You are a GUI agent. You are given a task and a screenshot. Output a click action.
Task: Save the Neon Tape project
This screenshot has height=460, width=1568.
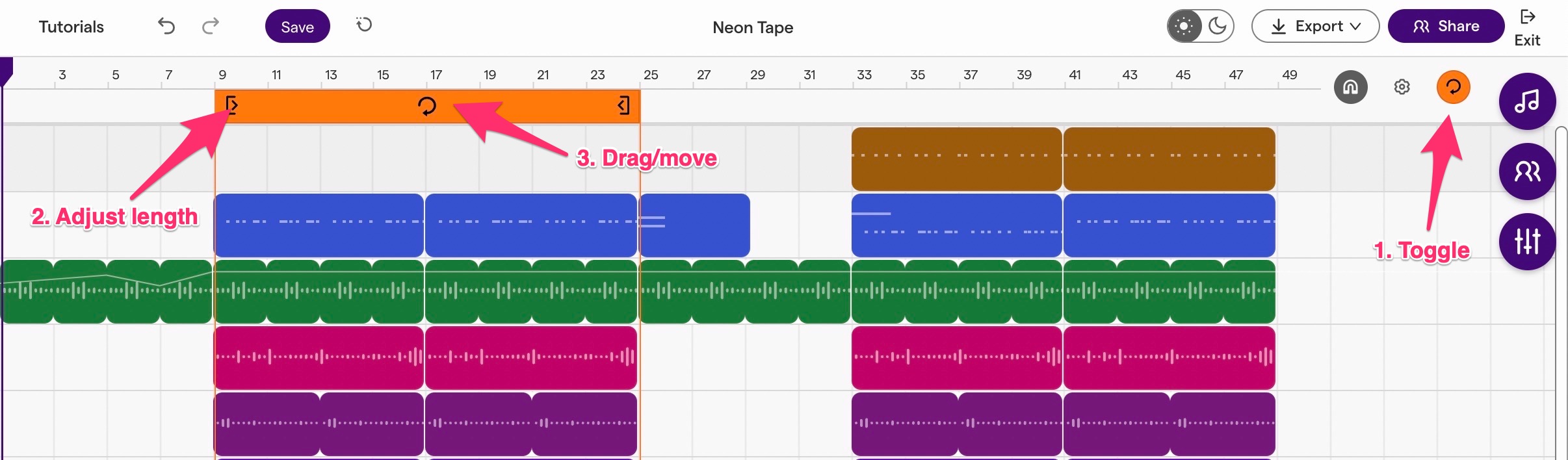(x=297, y=27)
